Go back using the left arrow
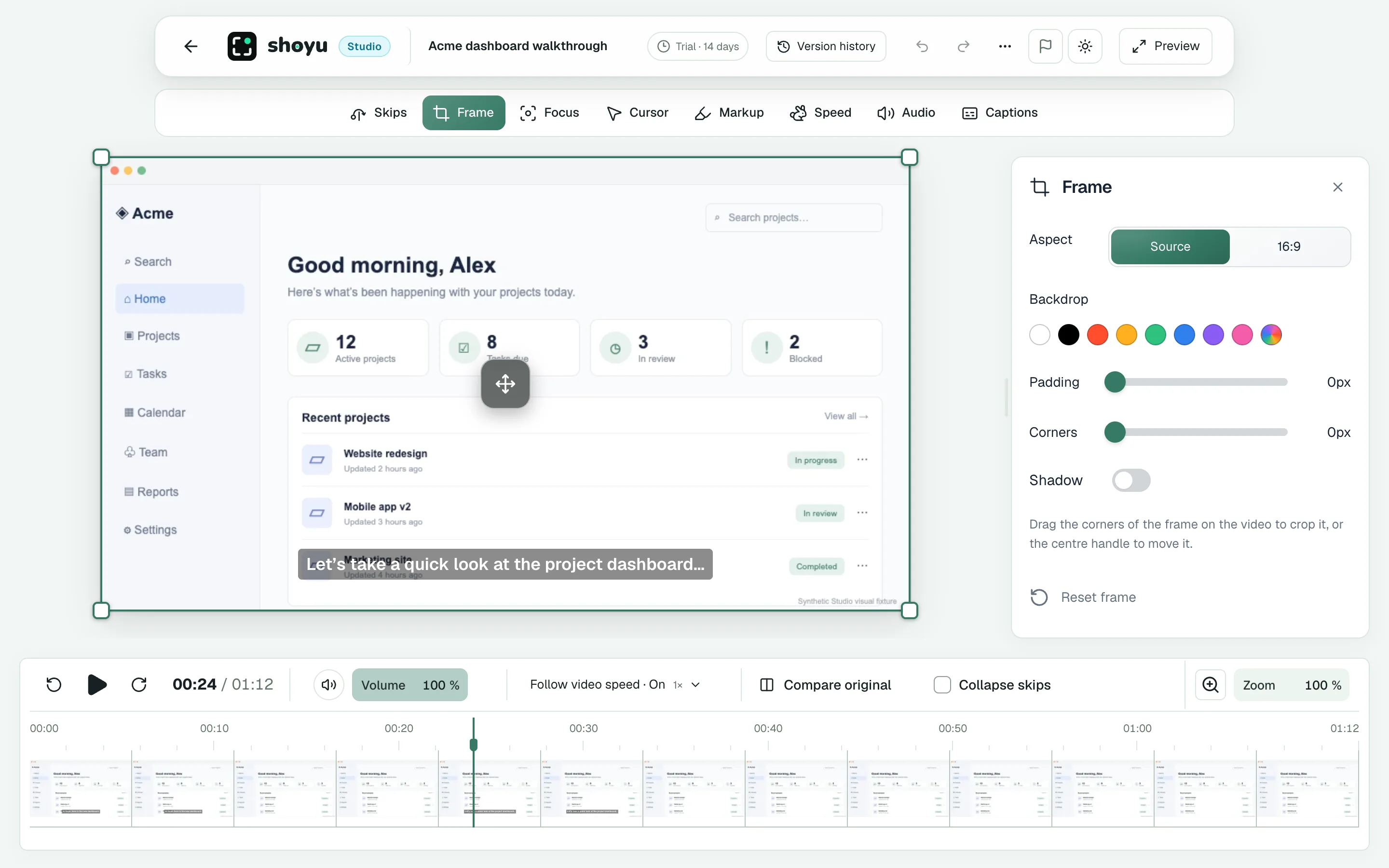The height and width of the screenshot is (868, 1389). click(x=191, y=46)
